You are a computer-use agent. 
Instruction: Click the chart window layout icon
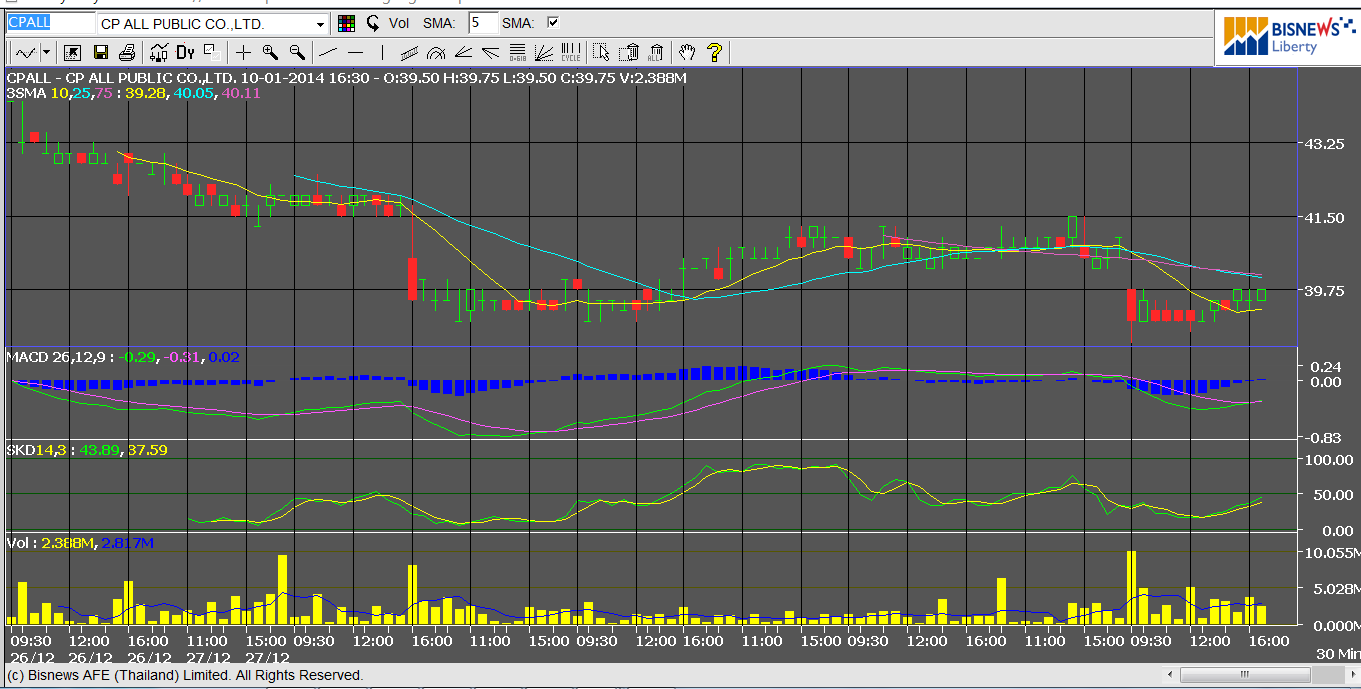211,52
